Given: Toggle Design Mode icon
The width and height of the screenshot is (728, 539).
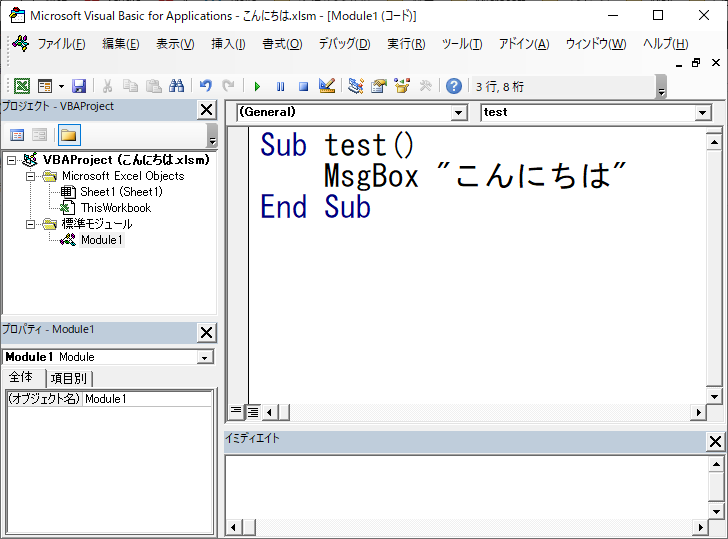Looking at the screenshot, I should pyautogui.click(x=327, y=86).
